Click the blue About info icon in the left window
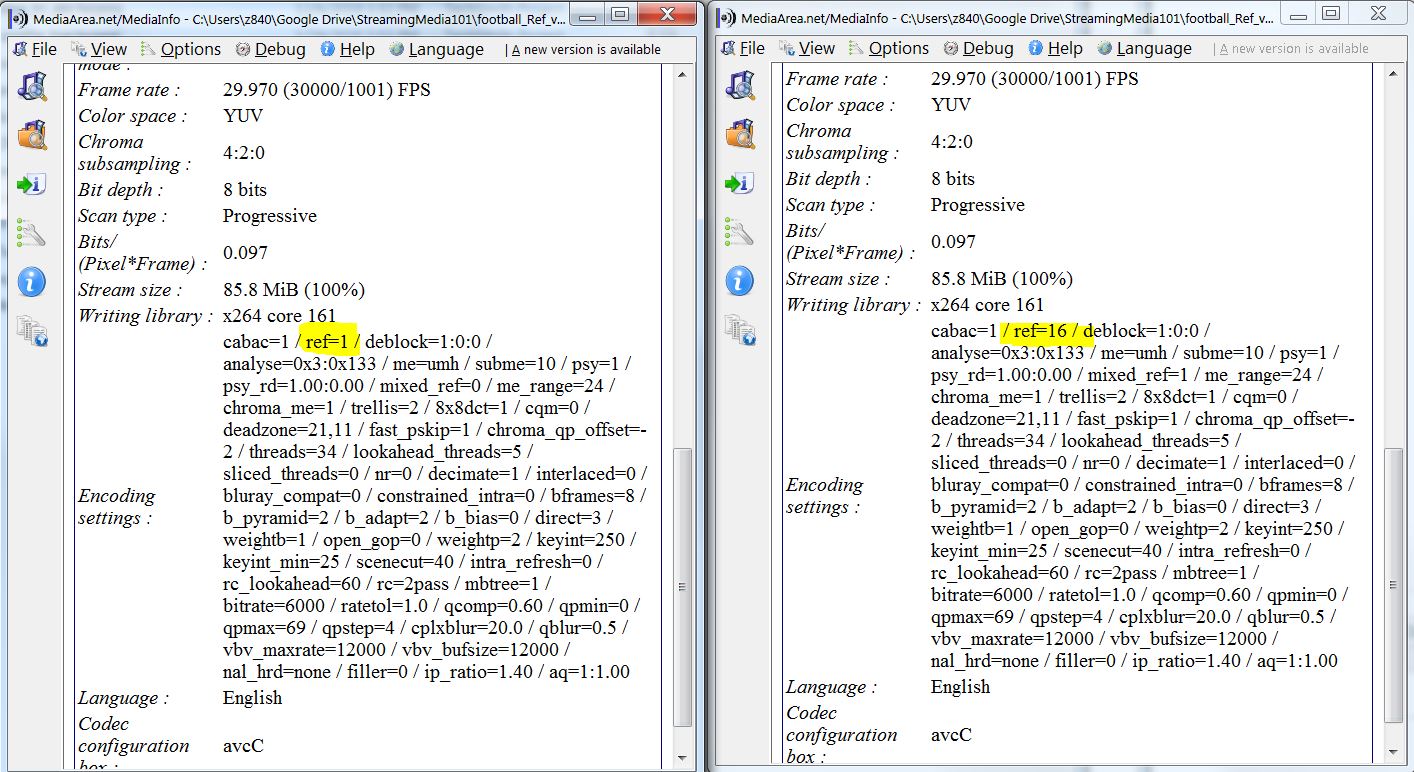 click(x=31, y=282)
